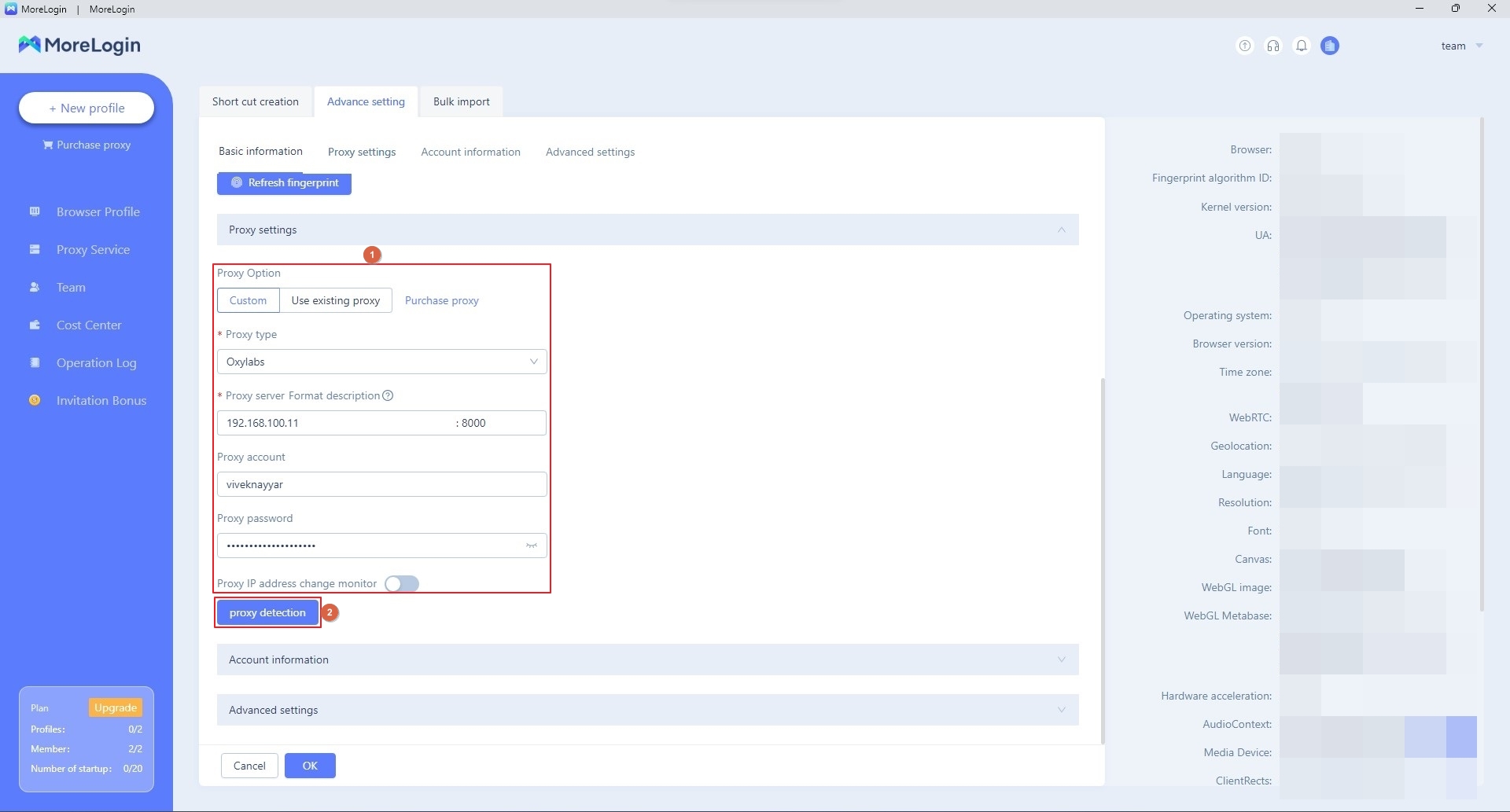Click the Purchase proxy cart icon
1510x812 pixels.
[x=48, y=145]
